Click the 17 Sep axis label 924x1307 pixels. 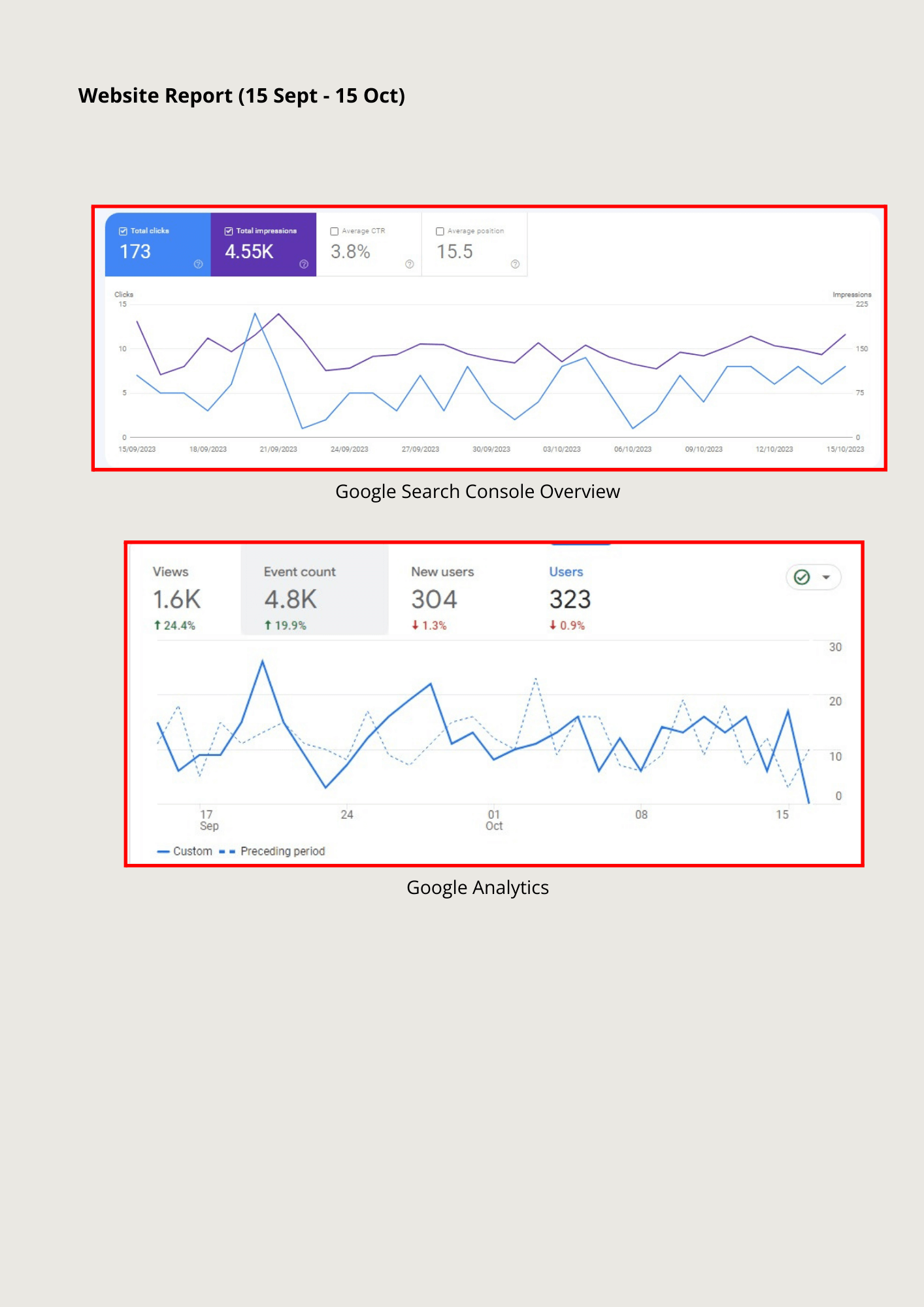(208, 820)
